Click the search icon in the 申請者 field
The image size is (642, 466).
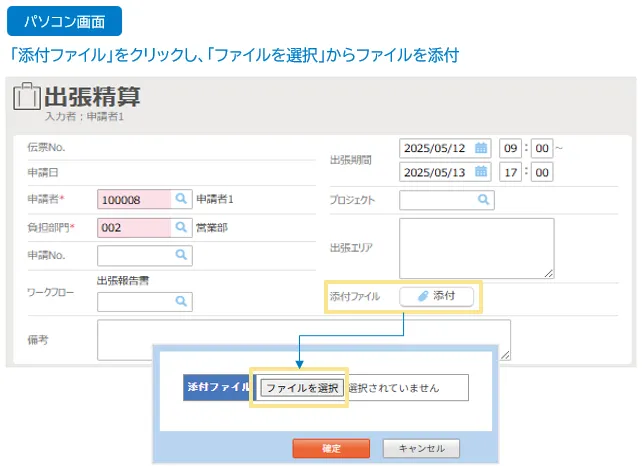click(181, 200)
